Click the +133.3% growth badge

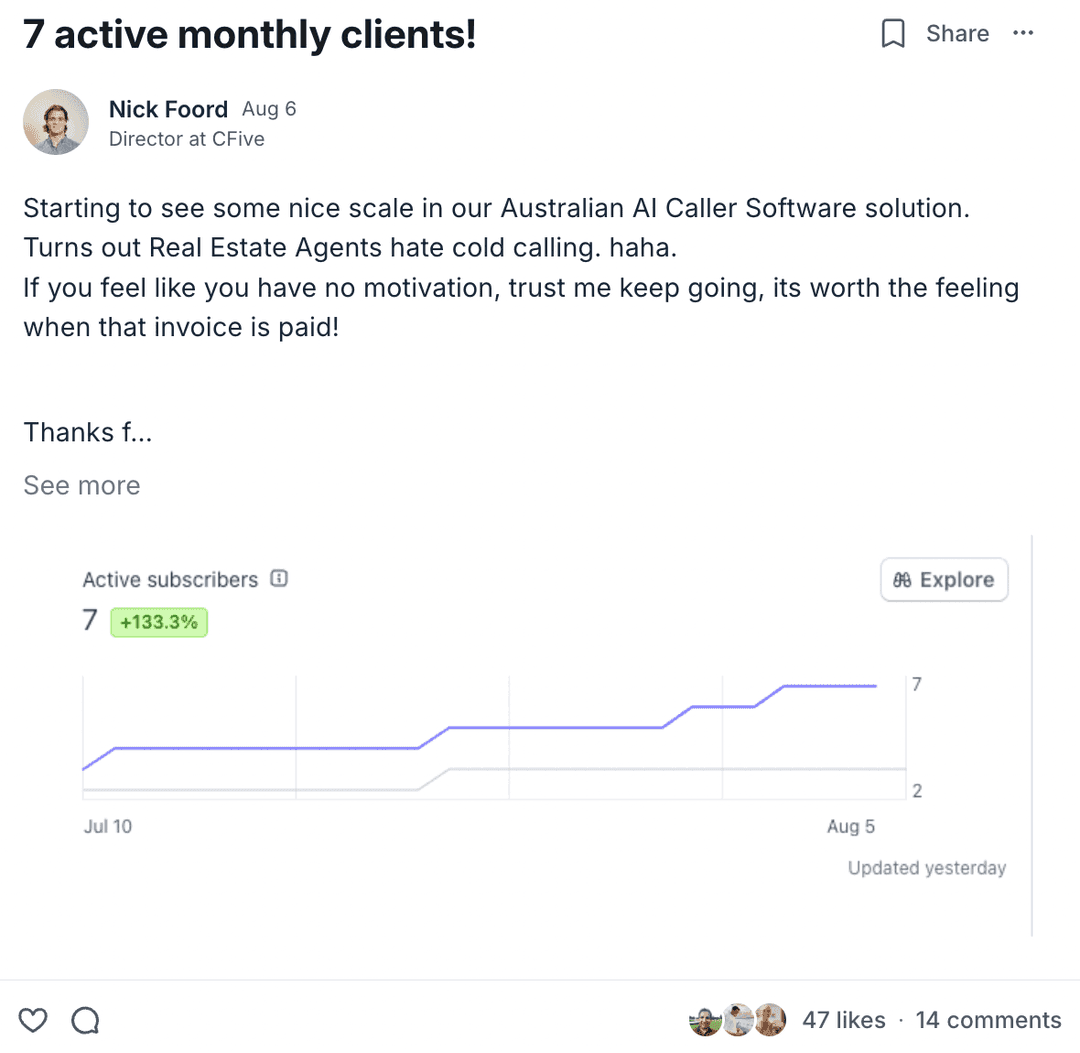159,622
